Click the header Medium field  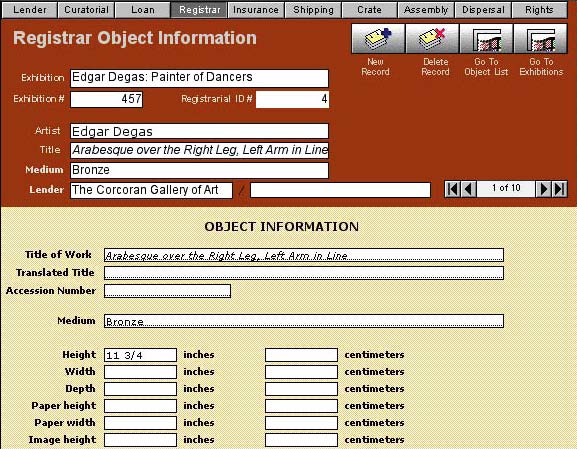pos(199,170)
